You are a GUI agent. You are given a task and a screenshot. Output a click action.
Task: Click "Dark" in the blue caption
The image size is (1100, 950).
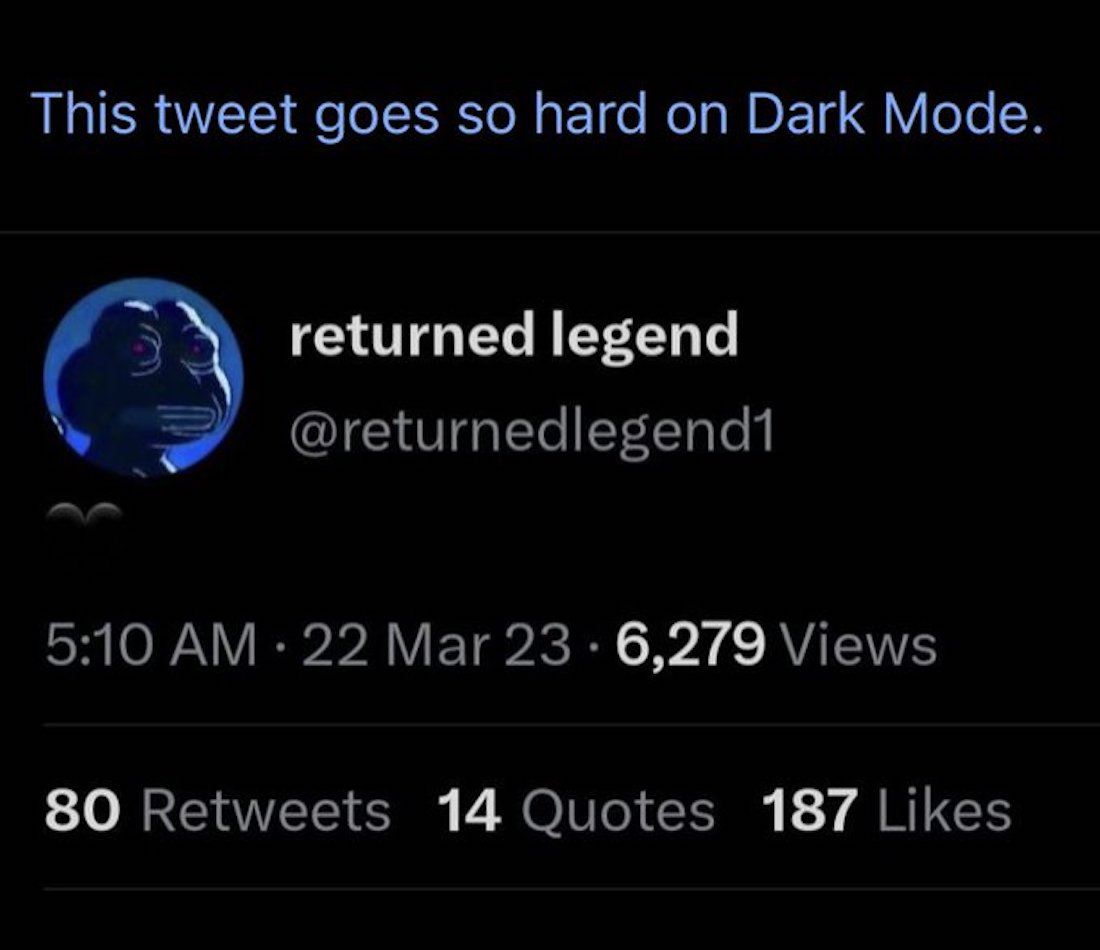pyautogui.click(x=808, y=116)
